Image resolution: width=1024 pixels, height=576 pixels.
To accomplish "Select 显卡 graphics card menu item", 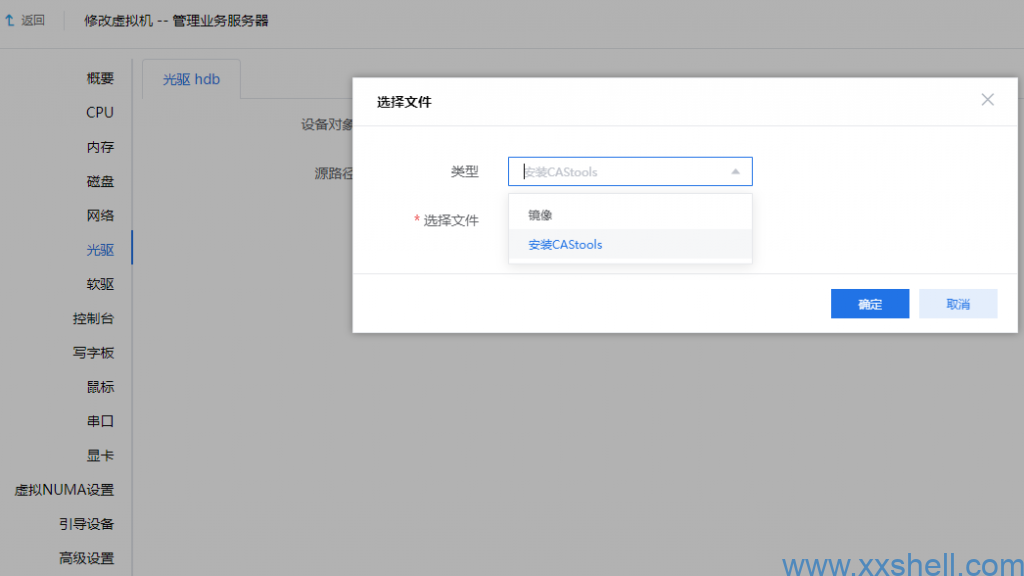I will tap(100, 455).
